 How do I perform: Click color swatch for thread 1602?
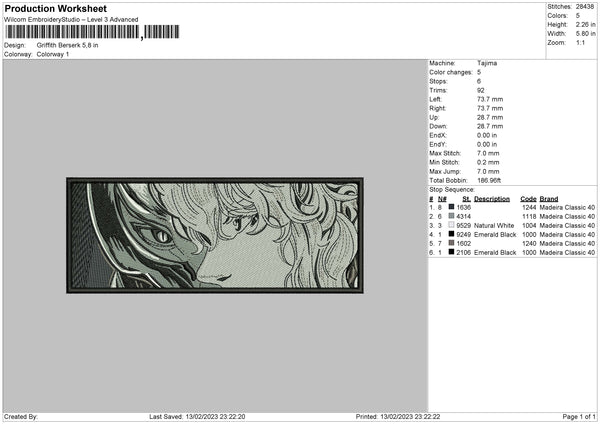452,243
